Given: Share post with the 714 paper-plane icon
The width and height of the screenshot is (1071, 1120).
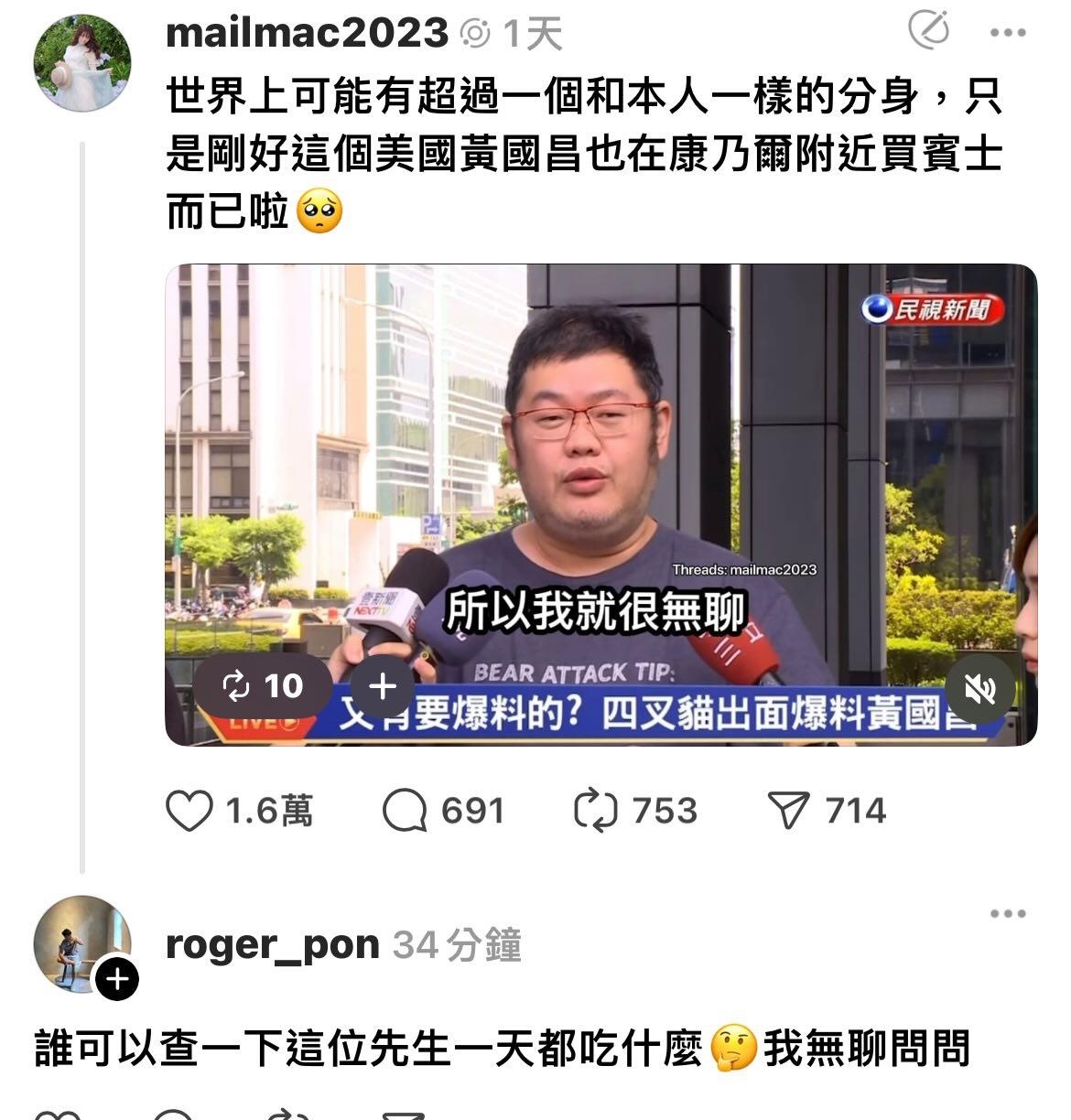Looking at the screenshot, I should (788, 811).
